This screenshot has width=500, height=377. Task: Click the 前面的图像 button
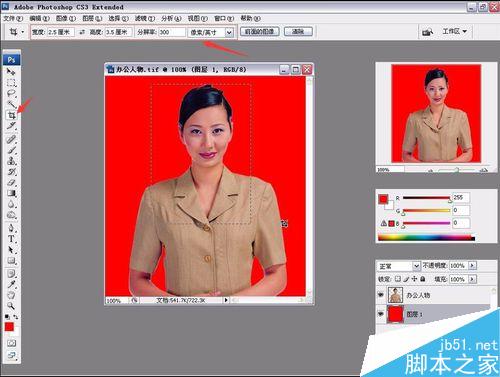click(x=260, y=32)
